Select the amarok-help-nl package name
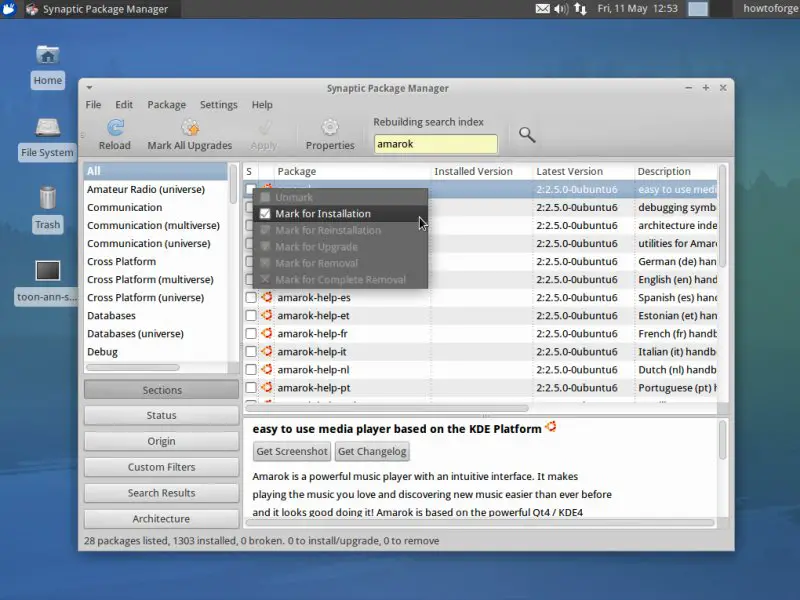 [x=313, y=370]
